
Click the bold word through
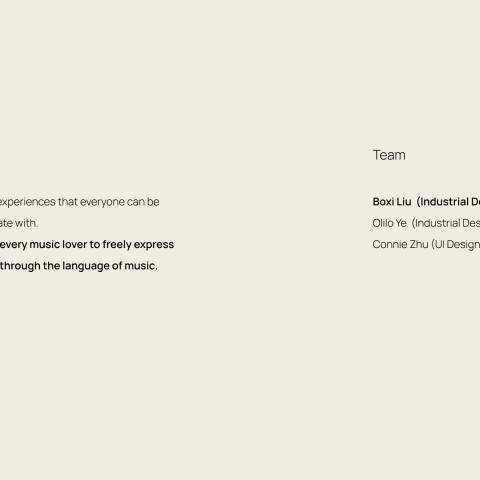(x=20, y=266)
